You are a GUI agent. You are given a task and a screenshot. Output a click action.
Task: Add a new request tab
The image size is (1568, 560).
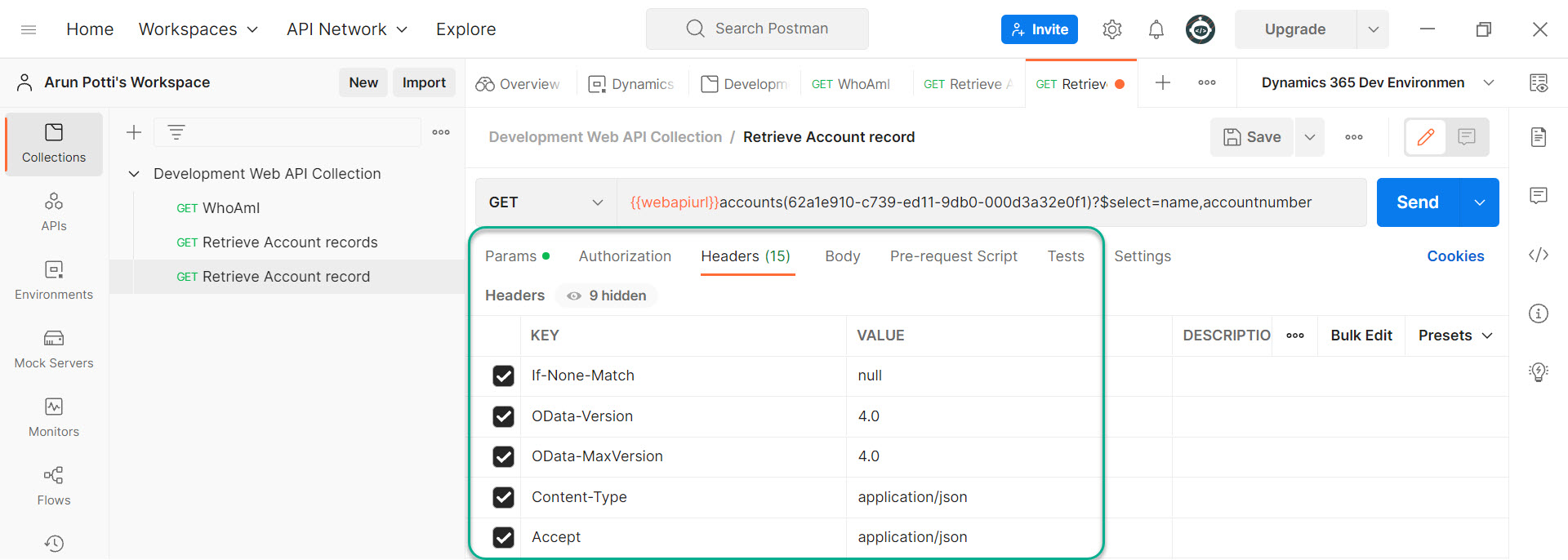(x=1163, y=82)
